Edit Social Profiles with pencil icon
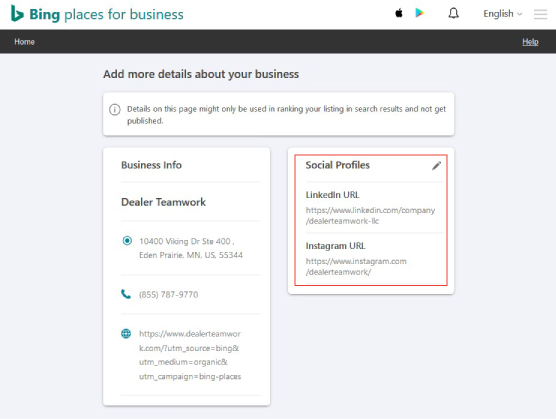Viewport: 556px width, 419px height. (x=437, y=166)
